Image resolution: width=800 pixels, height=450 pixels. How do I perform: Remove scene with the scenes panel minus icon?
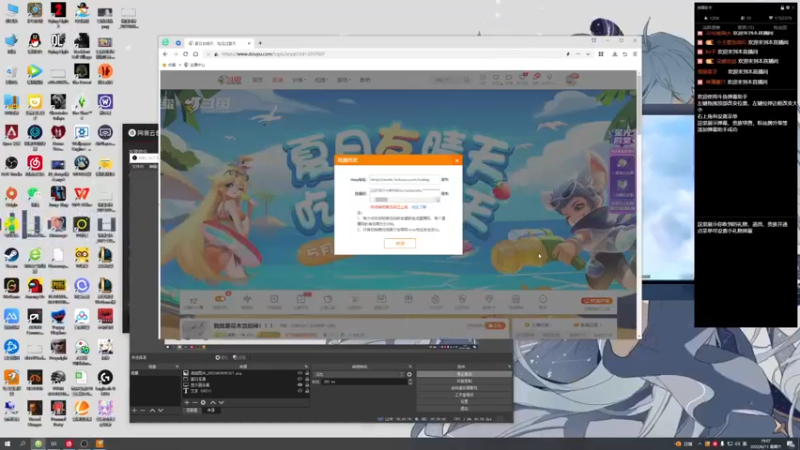tap(142, 410)
